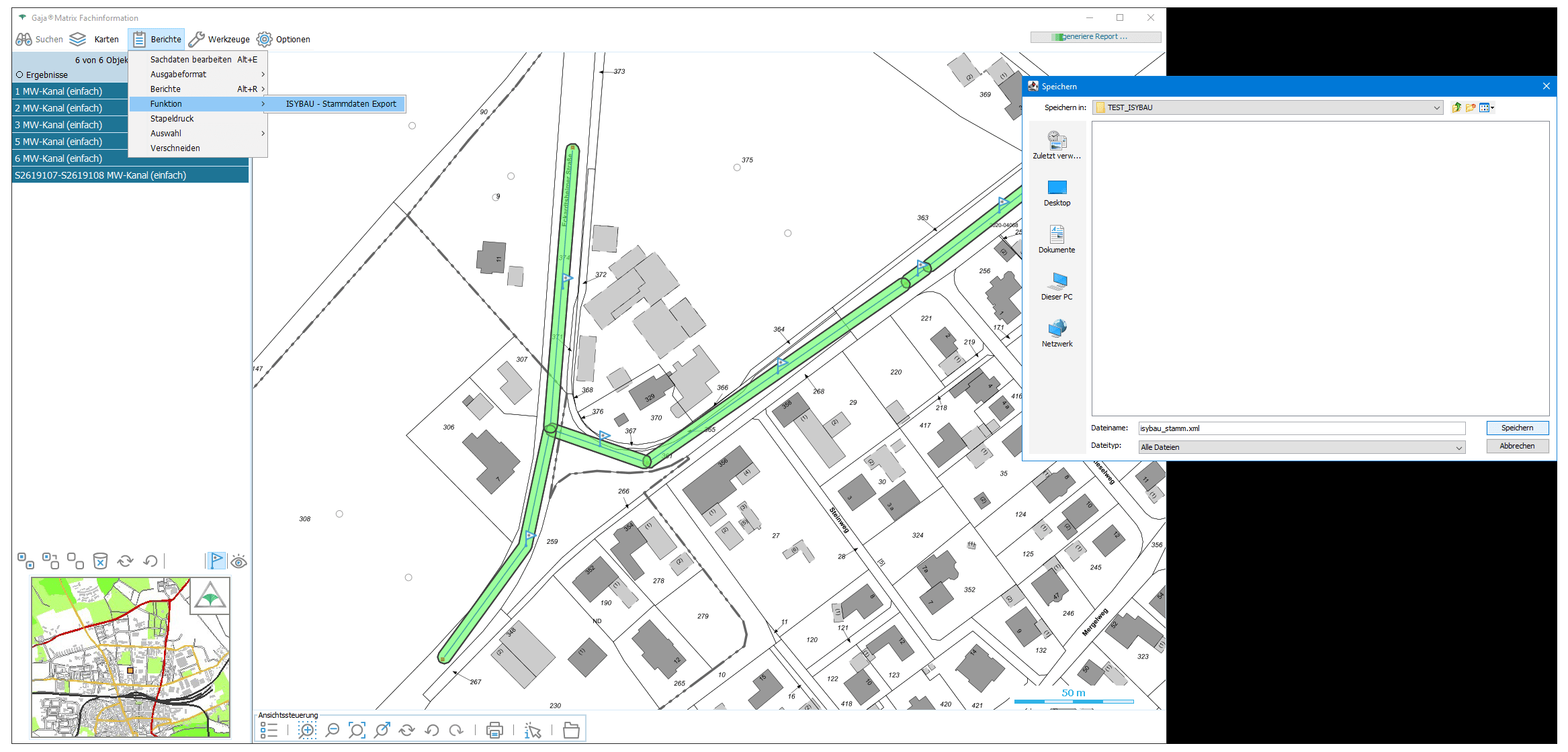Click the generiere Report progress bar

click(x=1095, y=37)
